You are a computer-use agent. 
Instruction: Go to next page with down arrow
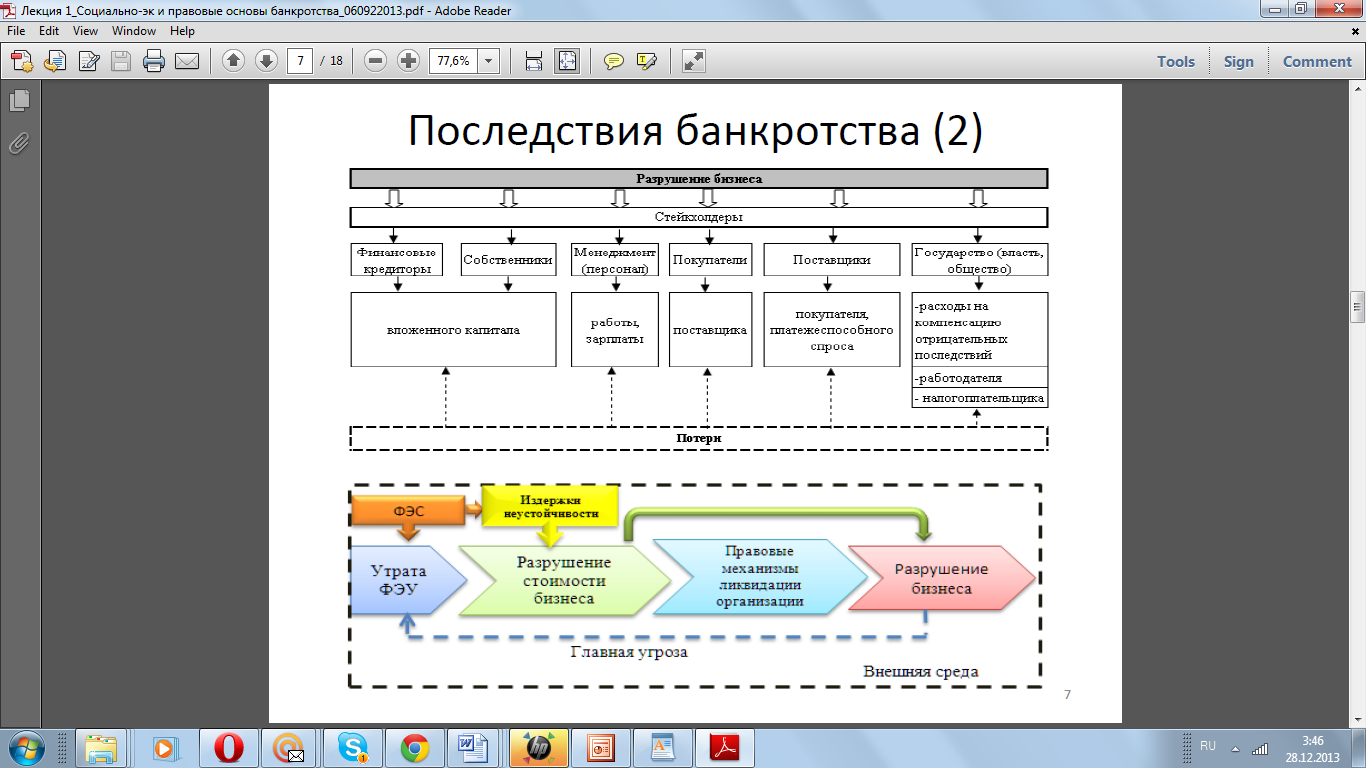pos(266,61)
